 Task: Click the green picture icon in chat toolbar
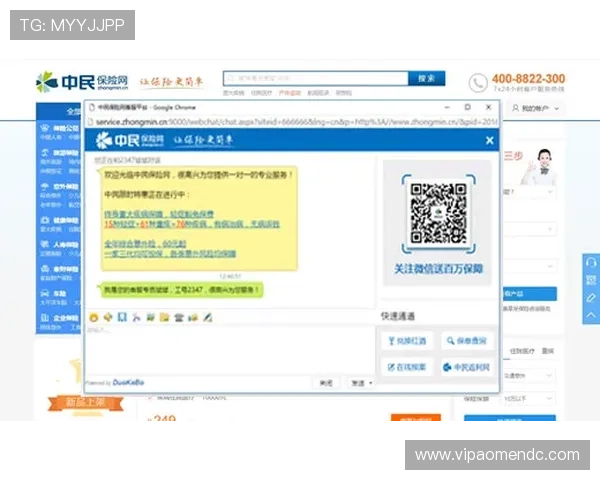point(150,317)
